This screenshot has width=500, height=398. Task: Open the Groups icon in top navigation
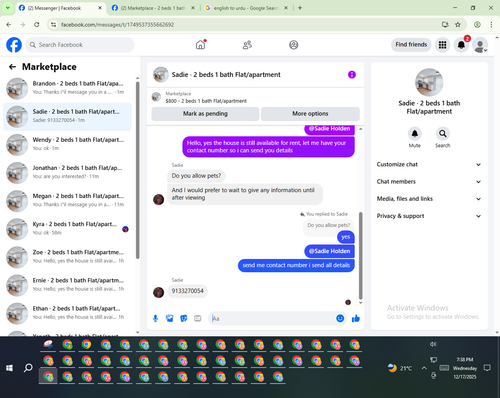tap(294, 45)
